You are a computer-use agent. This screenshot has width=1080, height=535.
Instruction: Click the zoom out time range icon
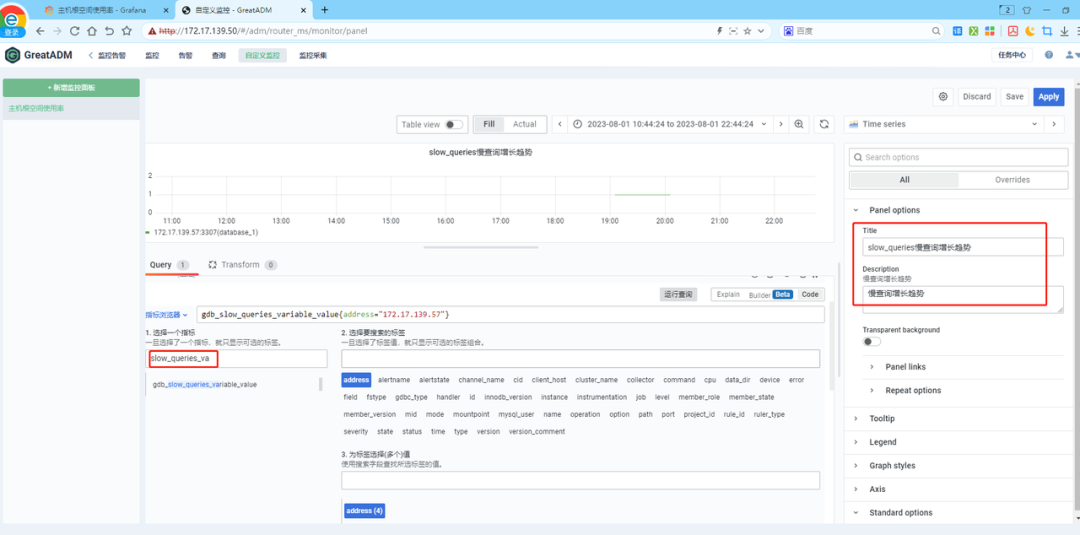click(x=799, y=124)
